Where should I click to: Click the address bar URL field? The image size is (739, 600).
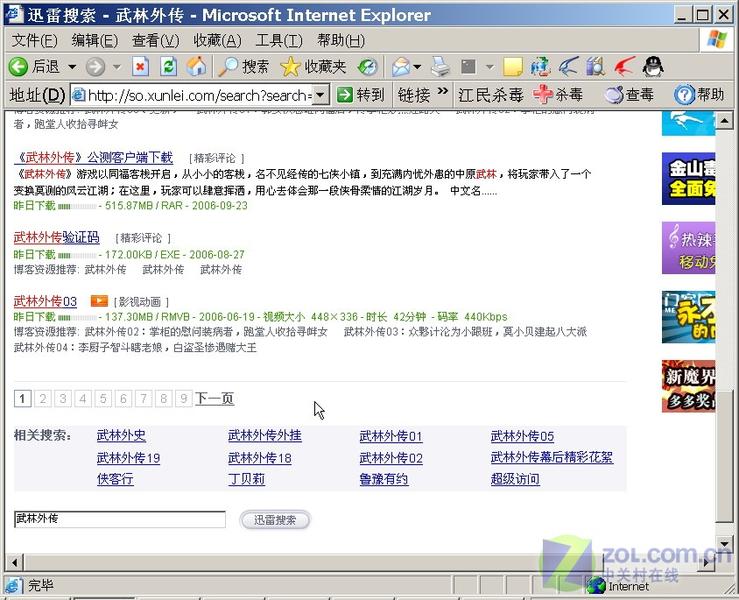click(199, 95)
